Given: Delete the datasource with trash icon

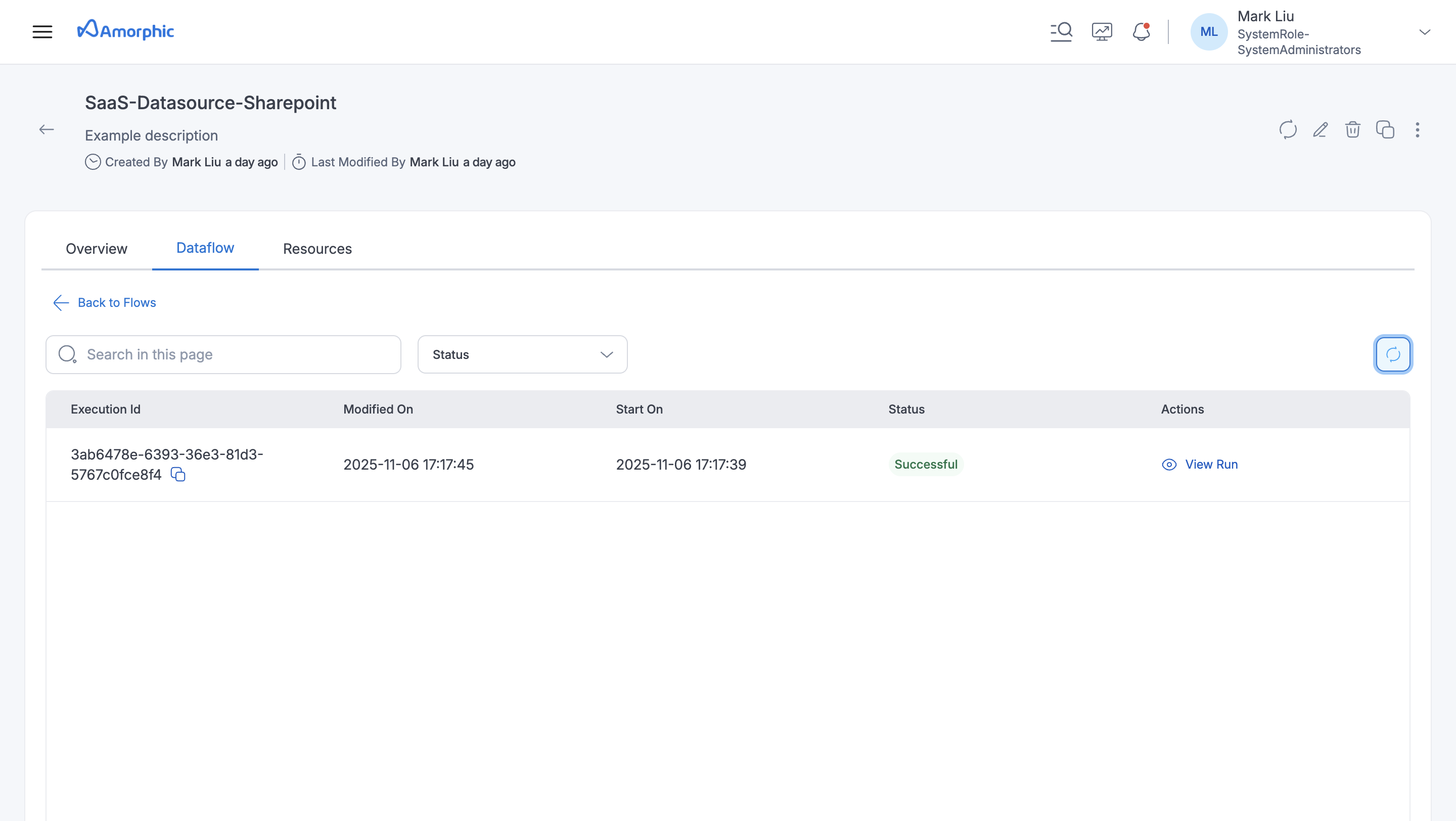Looking at the screenshot, I should [1352, 130].
